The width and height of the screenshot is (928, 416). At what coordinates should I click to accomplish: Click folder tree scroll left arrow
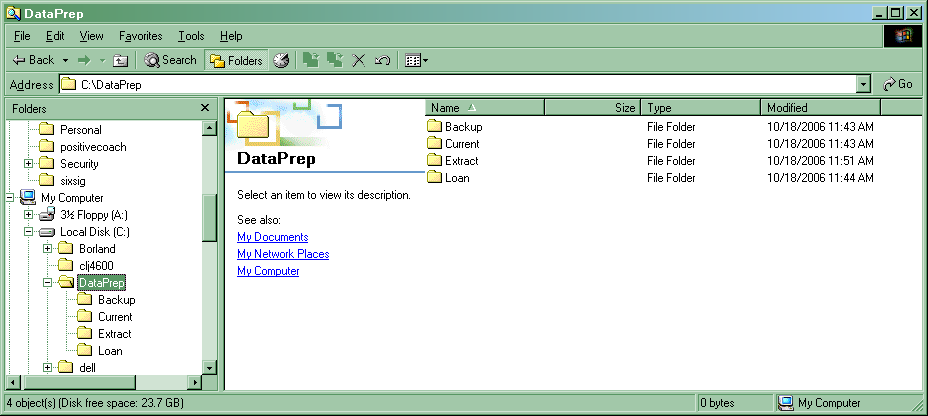(x=13, y=382)
